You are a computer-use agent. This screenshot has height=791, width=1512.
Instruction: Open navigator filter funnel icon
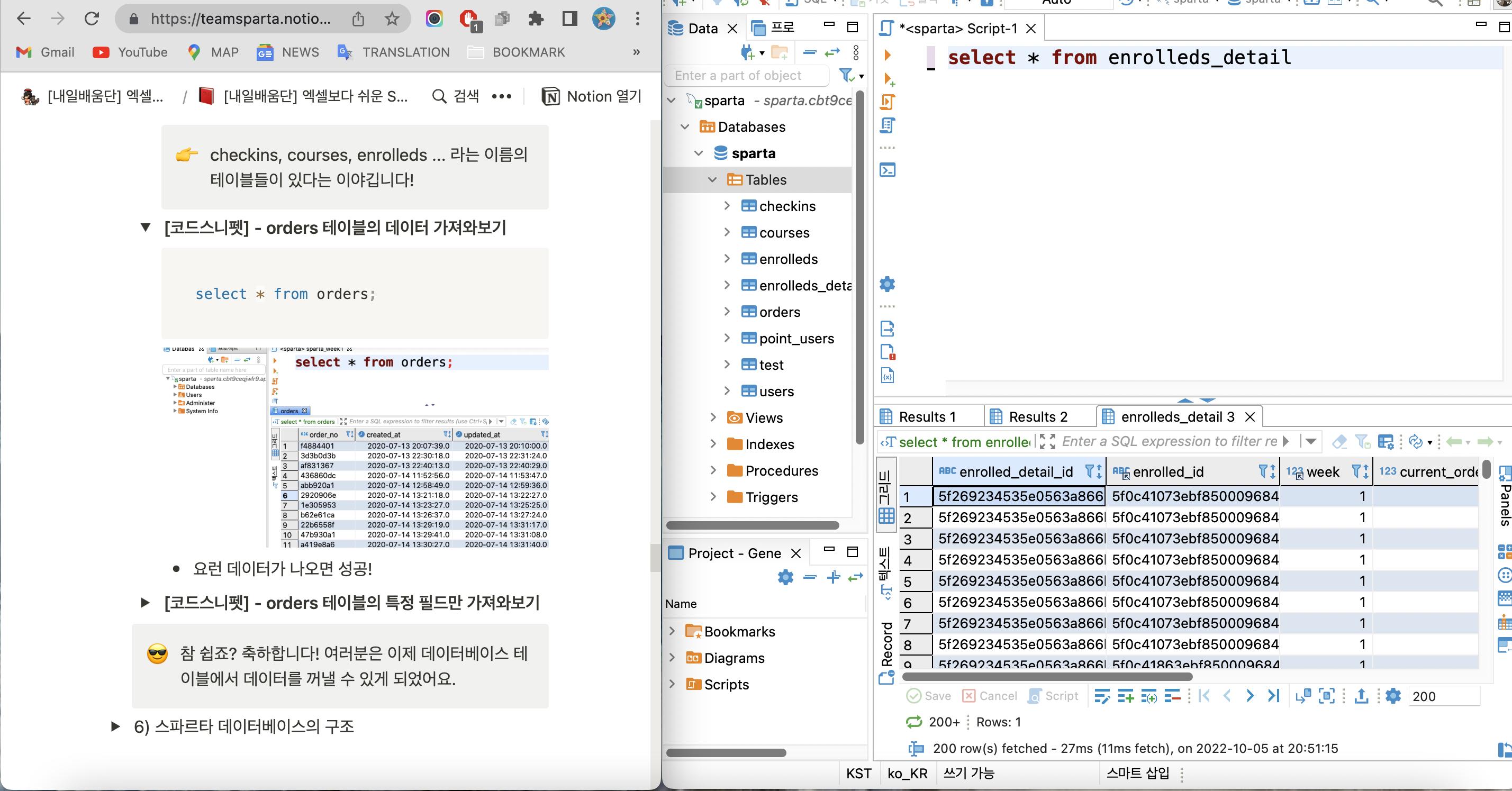click(846, 75)
